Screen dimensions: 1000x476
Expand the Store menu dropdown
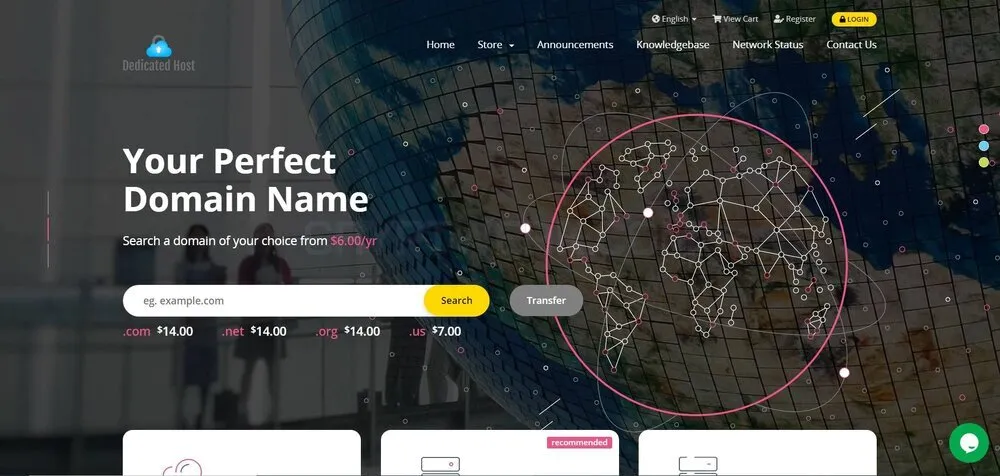(496, 45)
